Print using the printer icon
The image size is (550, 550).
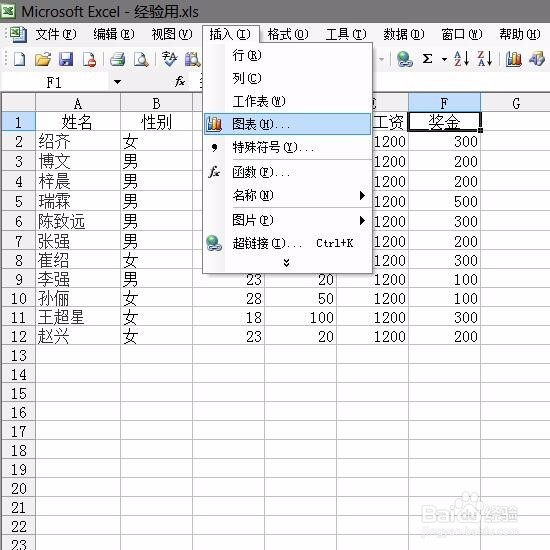click(118, 59)
